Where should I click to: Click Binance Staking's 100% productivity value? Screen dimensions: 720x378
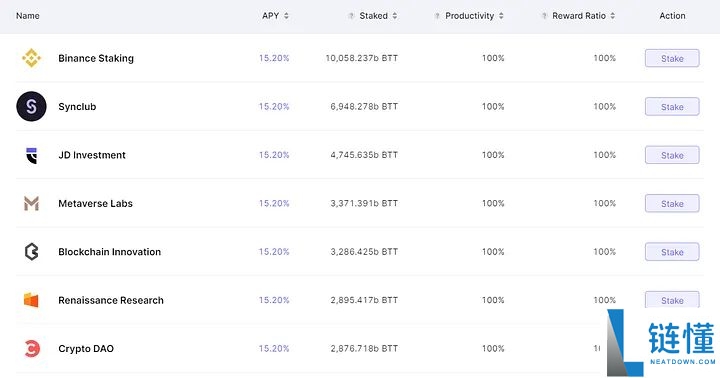[493, 58]
